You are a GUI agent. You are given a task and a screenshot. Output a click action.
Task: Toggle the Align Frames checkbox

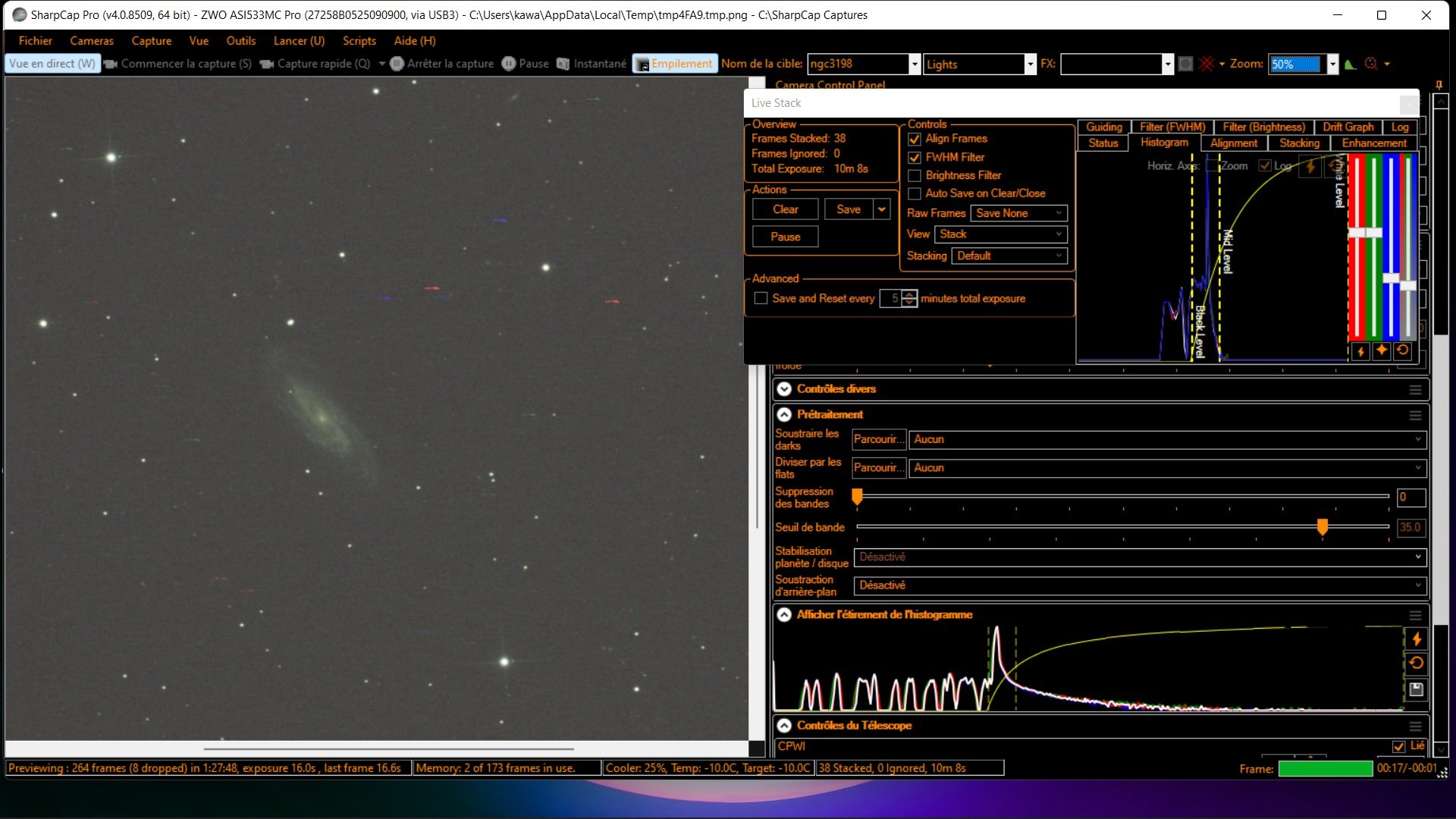tap(915, 139)
